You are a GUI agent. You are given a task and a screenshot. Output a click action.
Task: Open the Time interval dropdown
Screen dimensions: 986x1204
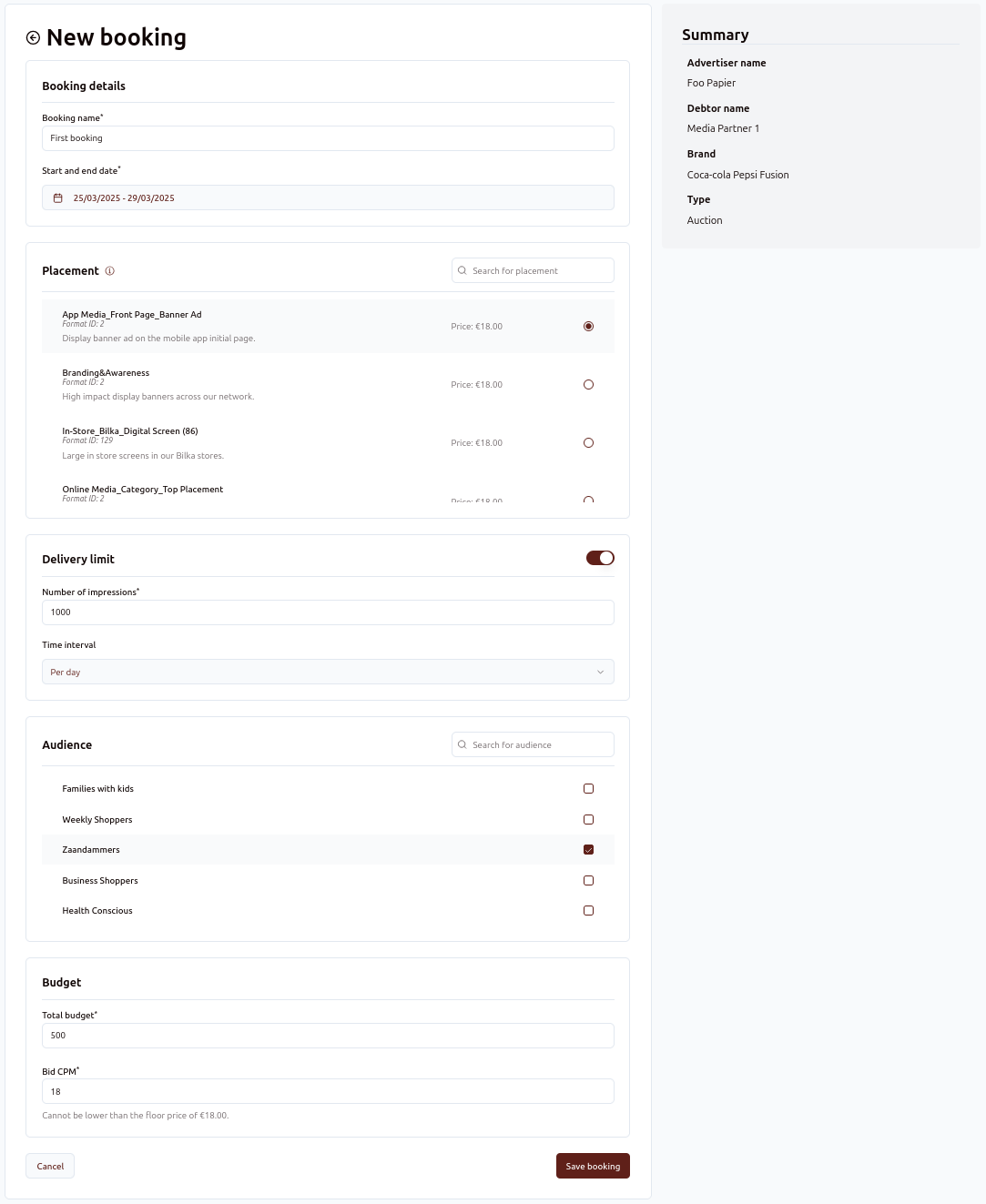[x=328, y=673]
